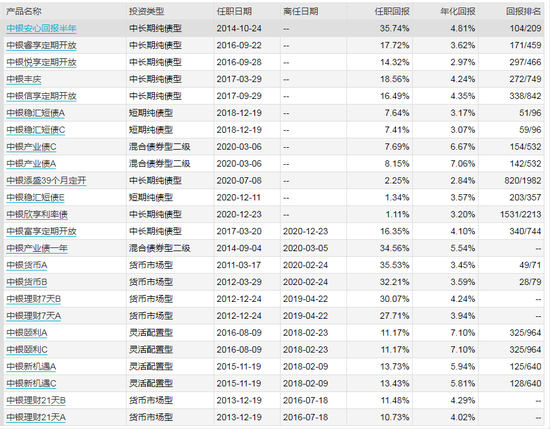Select the 35.74% return cell

point(394,28)
